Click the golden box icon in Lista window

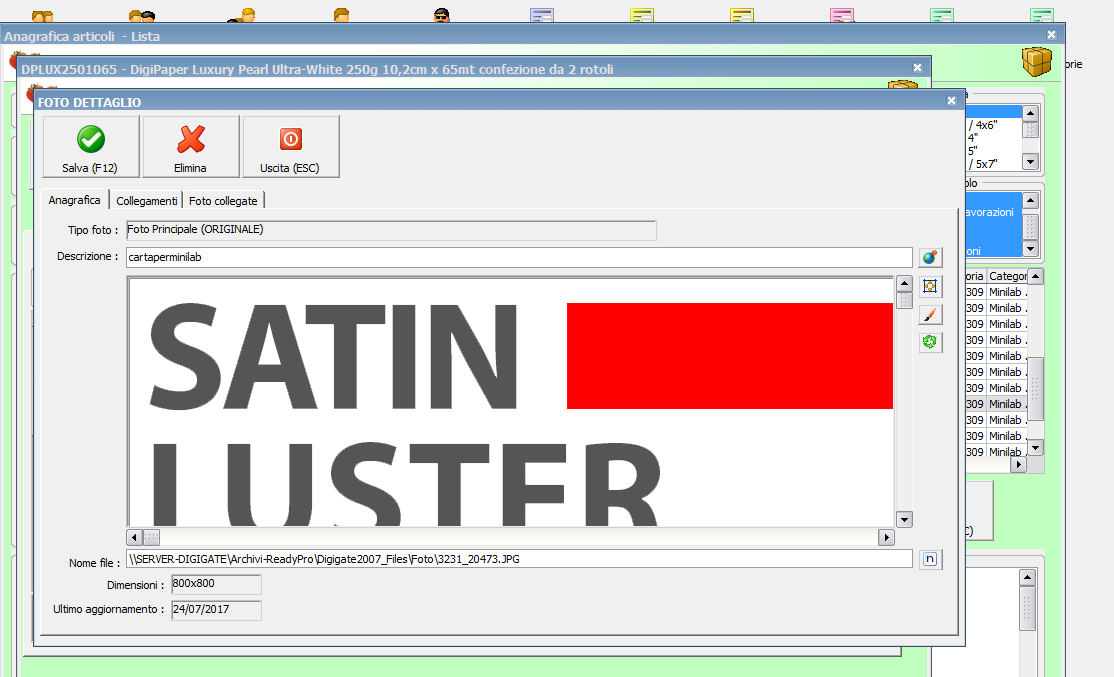1037,62
